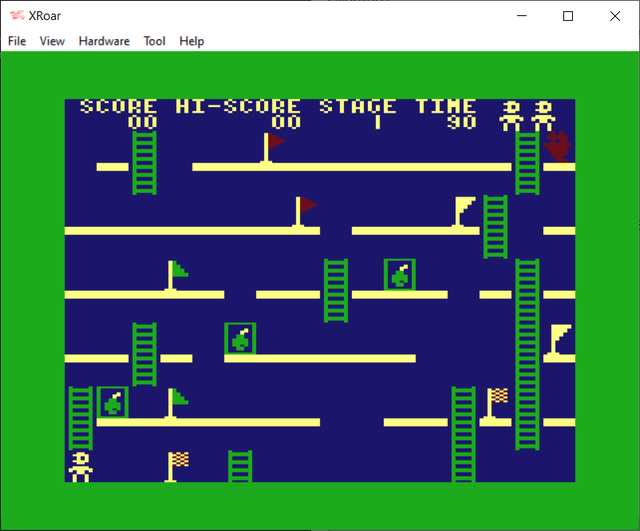Click the left extra-life figure beside TIME
This screenshot has width=640, height=531.
pyautogui.click(x=511, y=116)
